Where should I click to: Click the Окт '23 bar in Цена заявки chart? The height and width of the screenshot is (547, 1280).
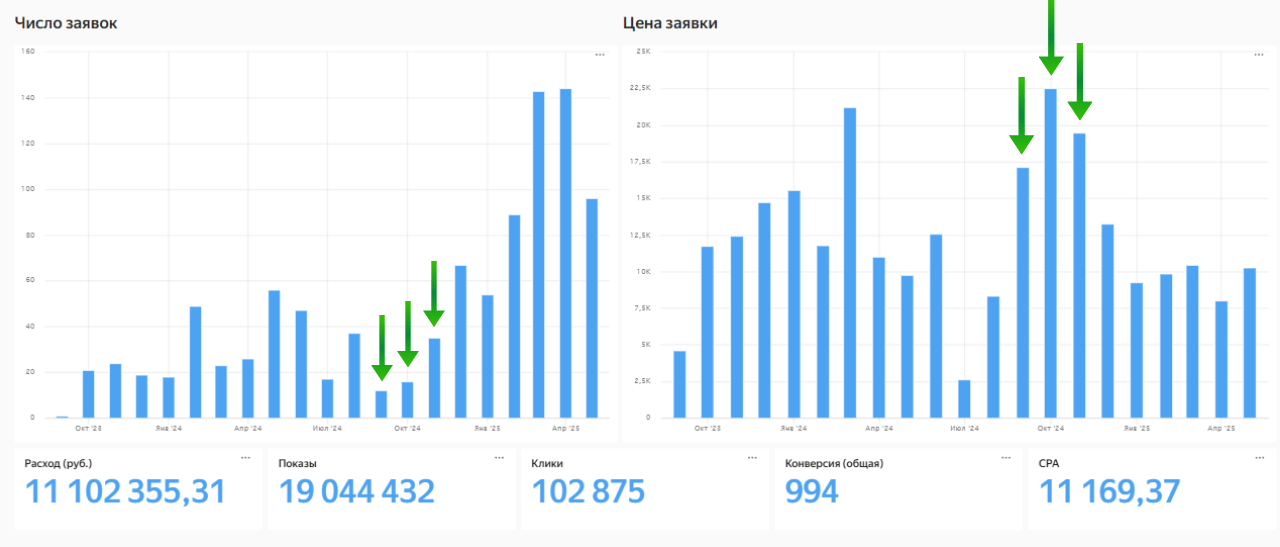[x=708, y=332]
